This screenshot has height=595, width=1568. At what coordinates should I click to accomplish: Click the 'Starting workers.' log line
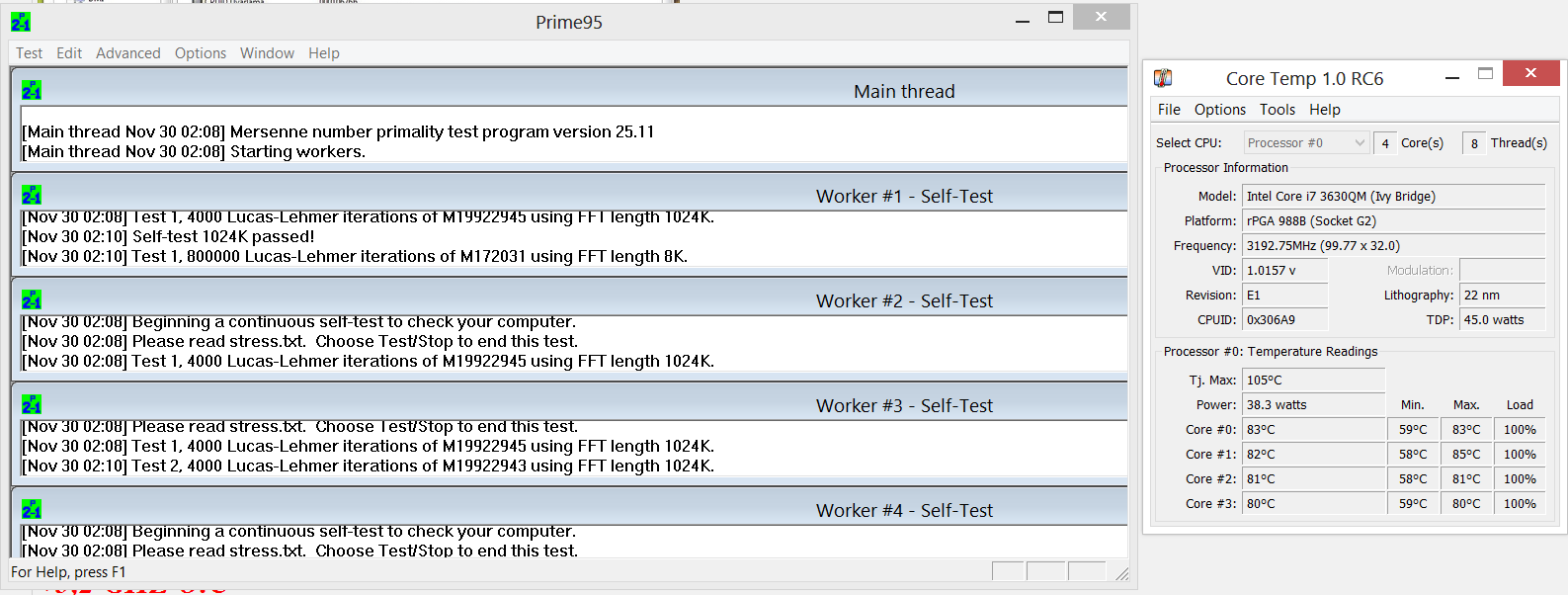click(x=194, y=151)
